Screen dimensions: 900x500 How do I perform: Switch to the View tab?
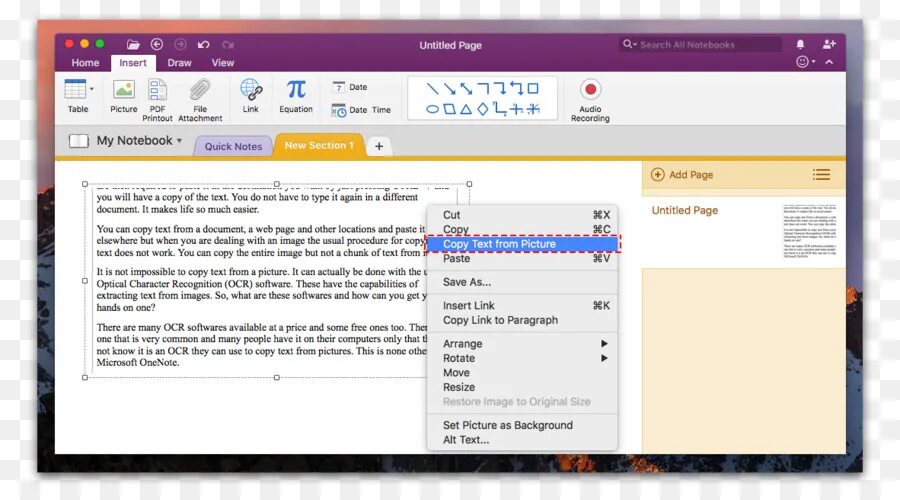(x=223, y=63)
